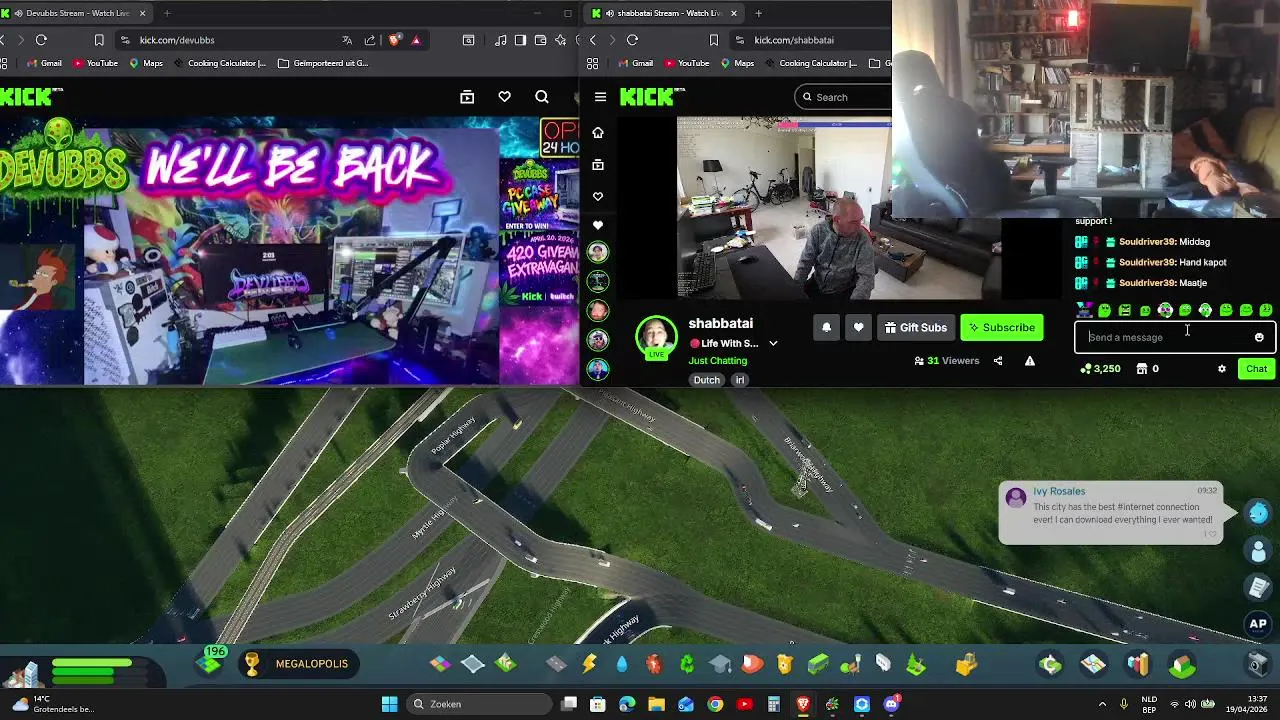This screenshot has width=1280, height=720.
Task: Open the MEGALOPOLIS milestone button
Action: [298, 664]
